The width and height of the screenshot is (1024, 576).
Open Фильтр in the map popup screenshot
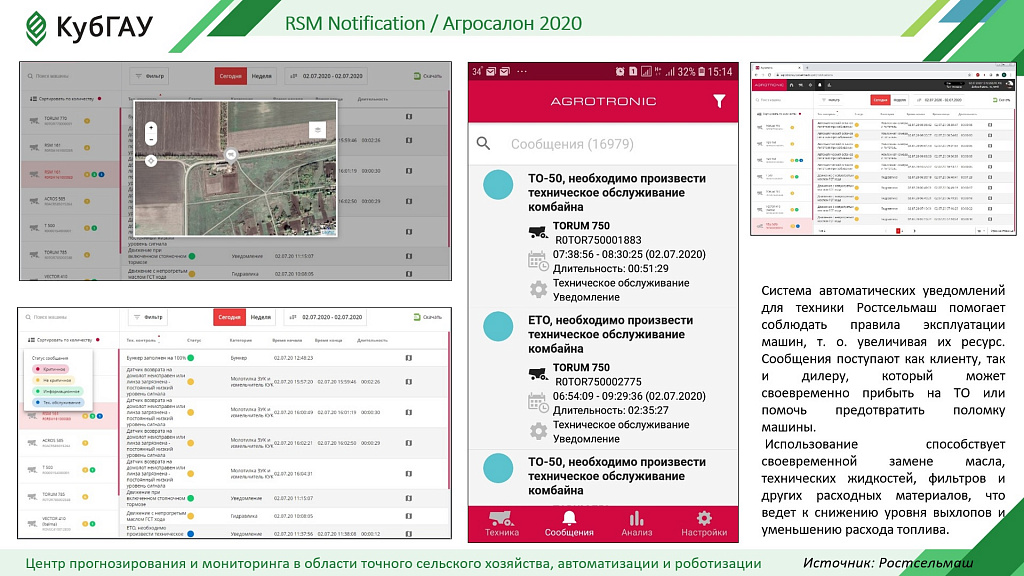150,76
